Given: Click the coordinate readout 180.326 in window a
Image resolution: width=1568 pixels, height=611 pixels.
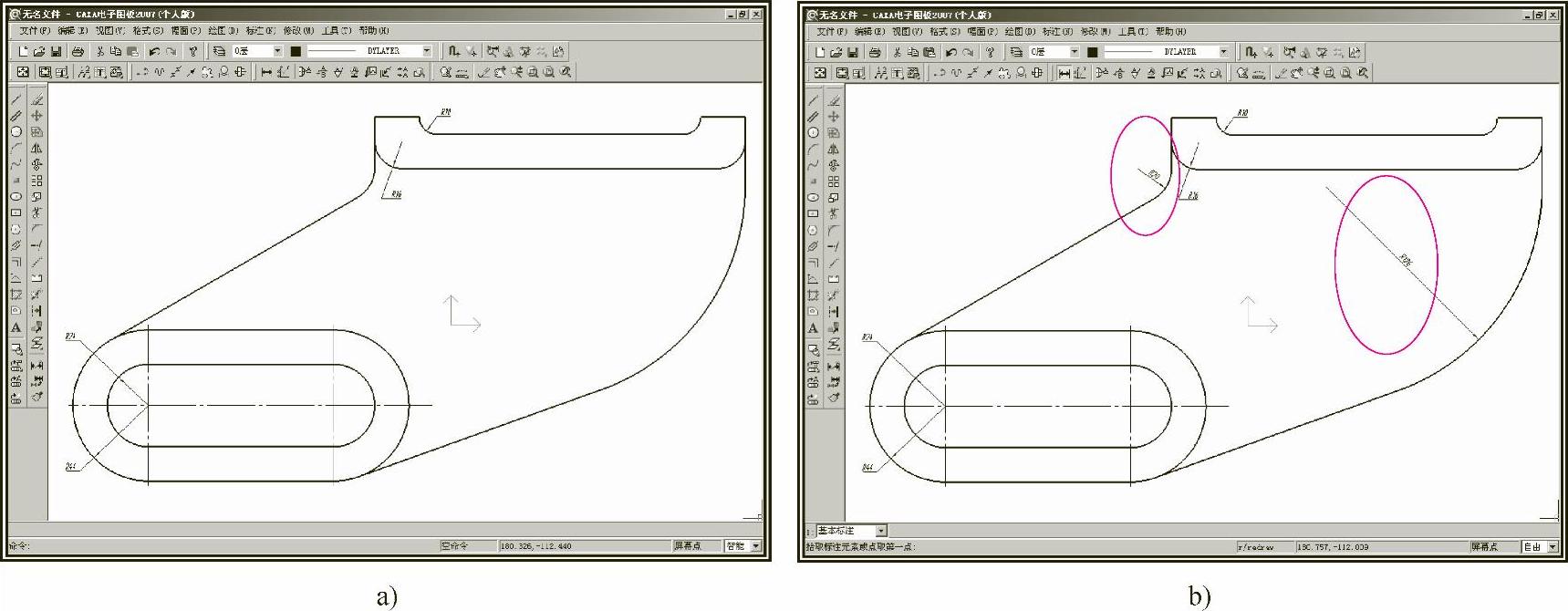Looking at the screenshot, I should tap(584, 546).
